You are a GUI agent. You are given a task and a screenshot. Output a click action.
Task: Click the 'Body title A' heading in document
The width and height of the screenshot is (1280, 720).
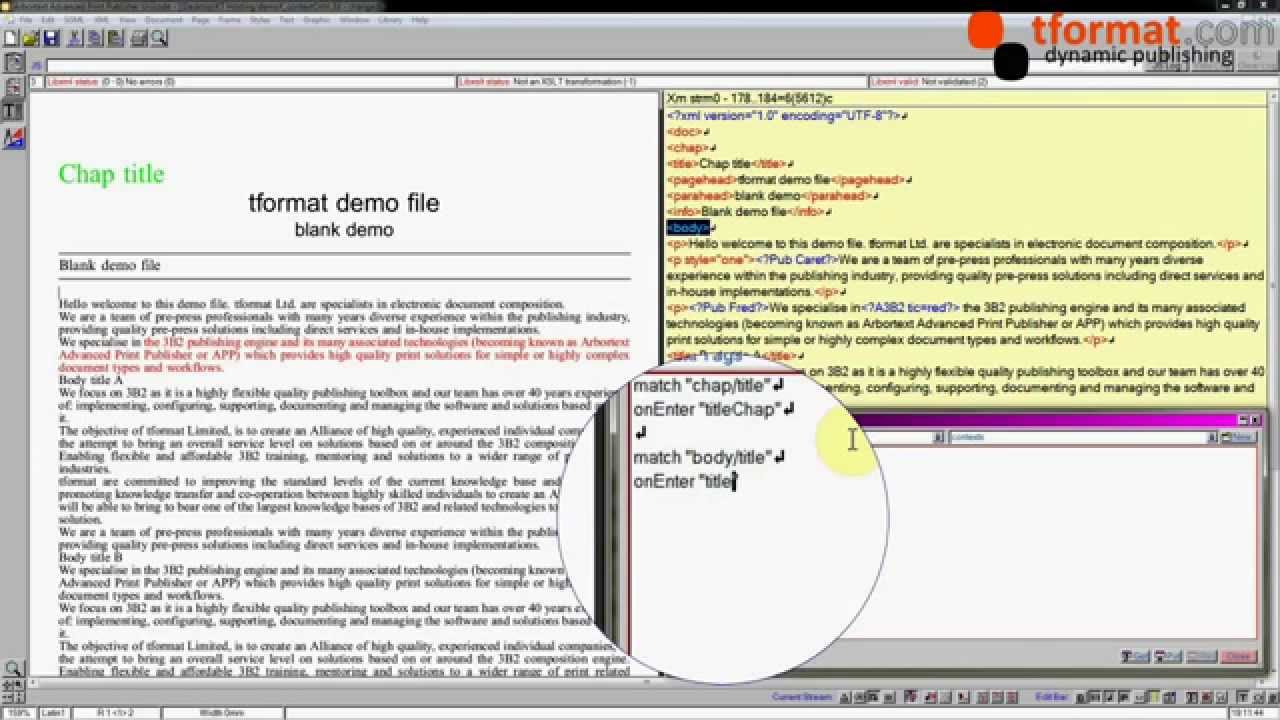coord(91,381)
